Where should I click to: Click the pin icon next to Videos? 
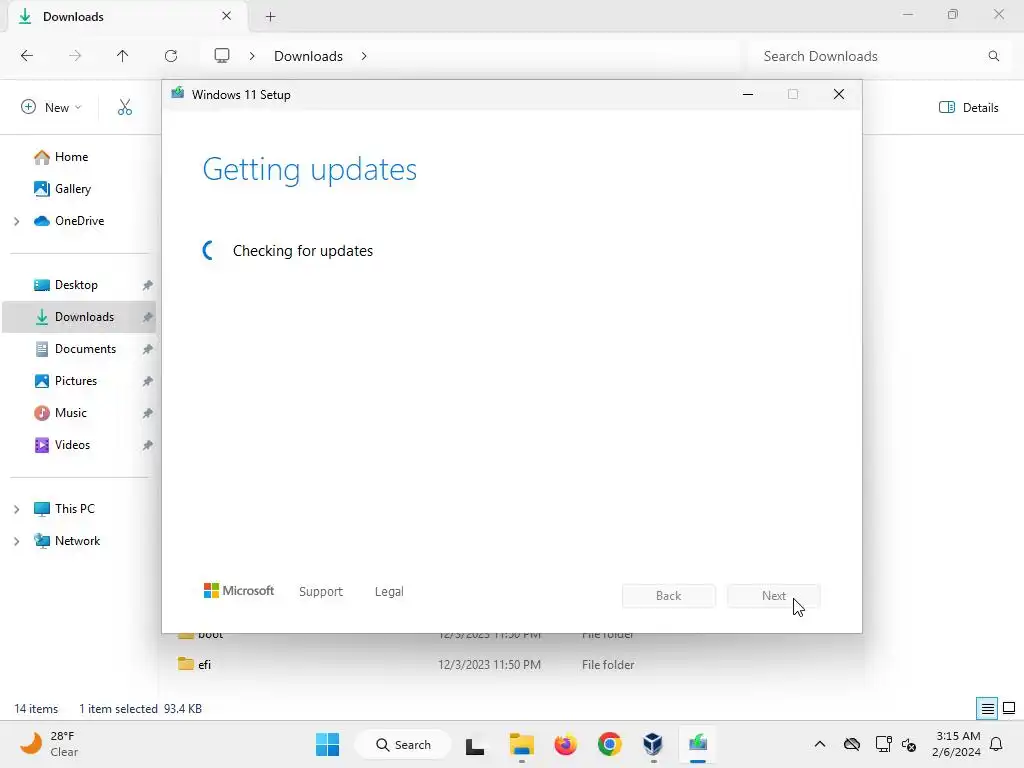148,445
